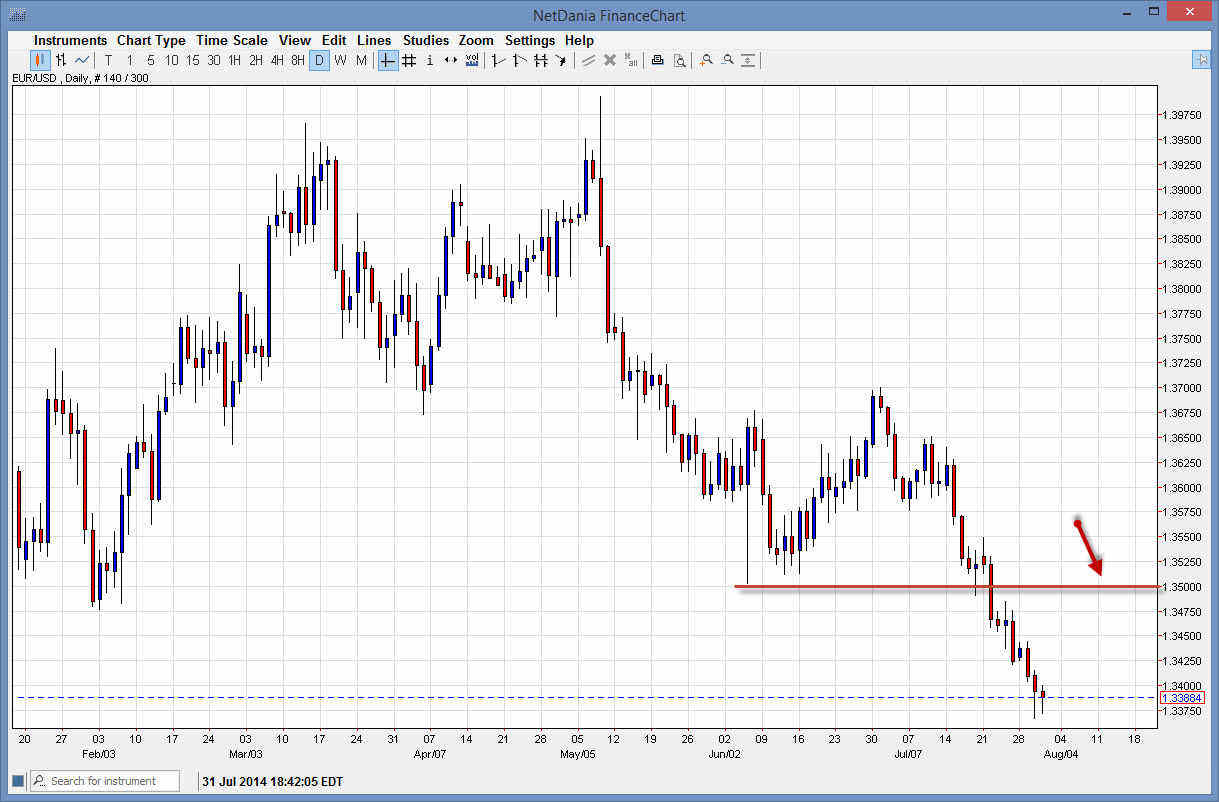Click the delete line X icon
Screen dimensions: 1219x802
point(609,60)
